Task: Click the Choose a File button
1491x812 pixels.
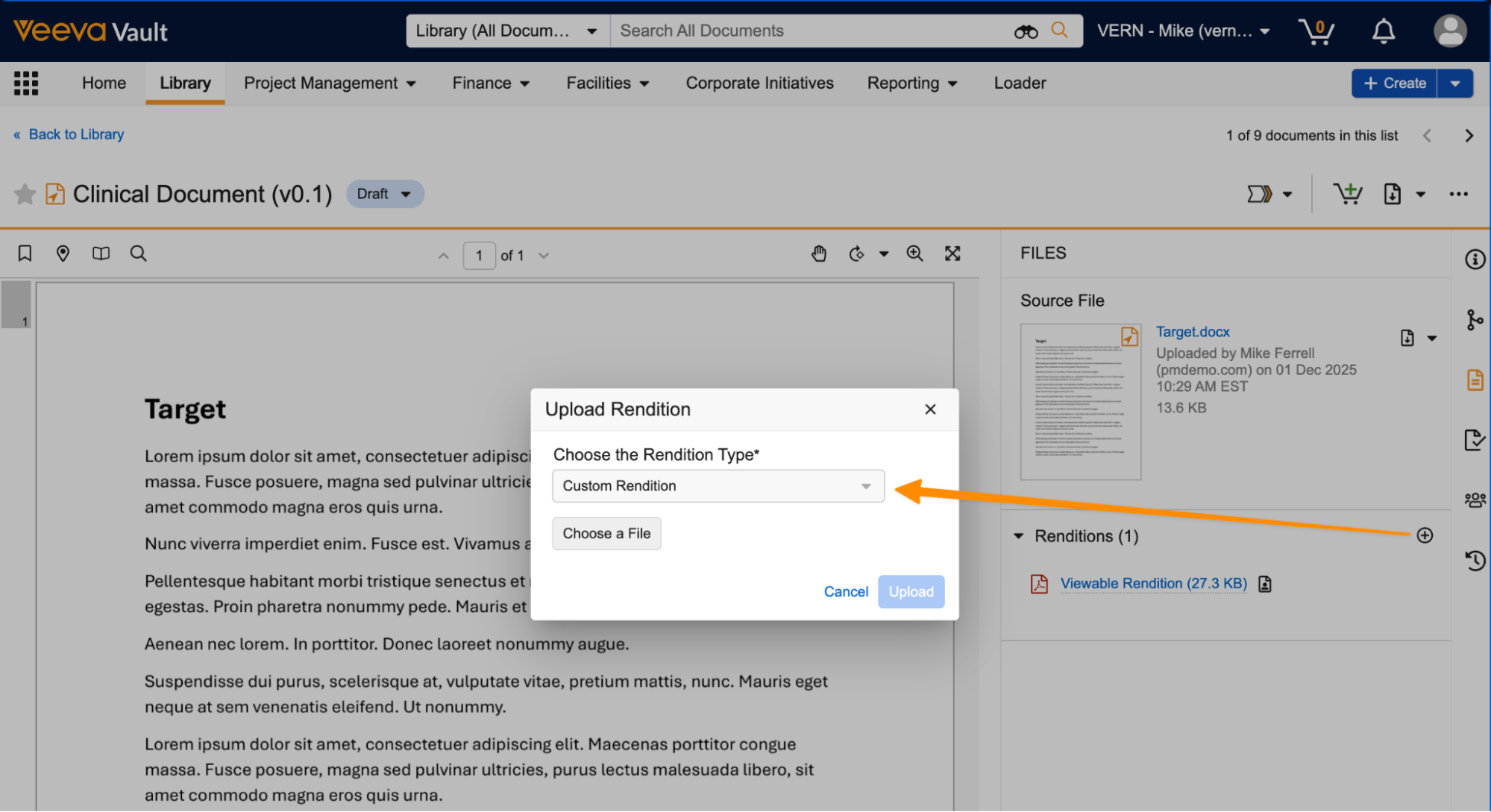Action: [606, 534]
